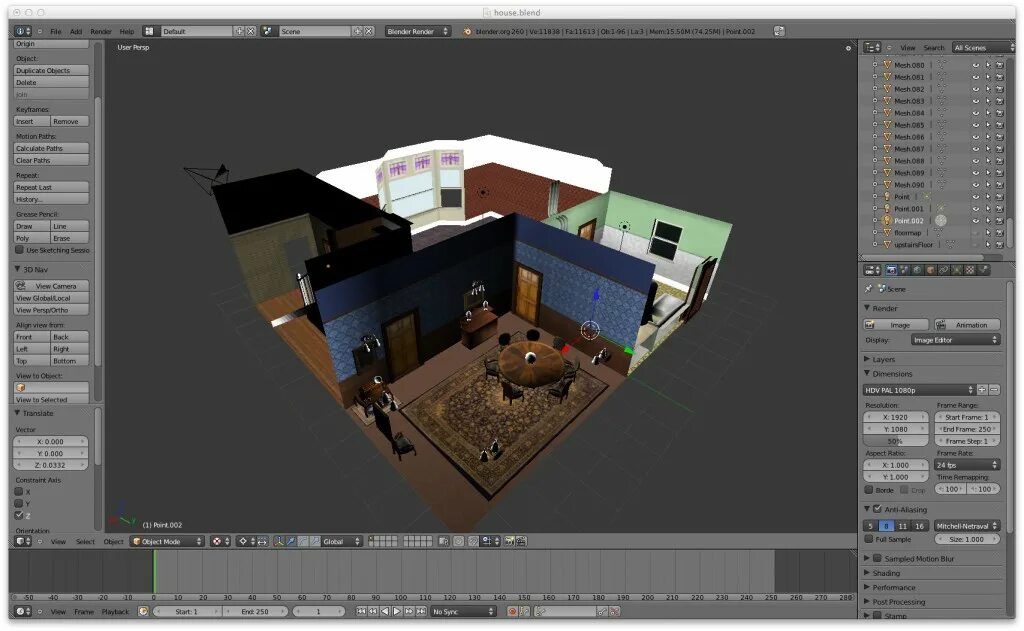
Task: Toggle renderability camera for Mesh.090
Action: 1000,185
